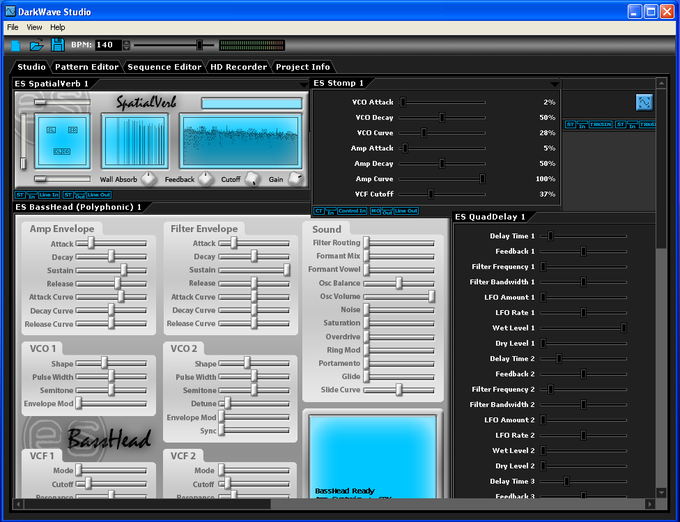The height and width of the screenshot is (522, 680).
Task: Click SpatialVerb Line Out port
Action: pos(99,195)
